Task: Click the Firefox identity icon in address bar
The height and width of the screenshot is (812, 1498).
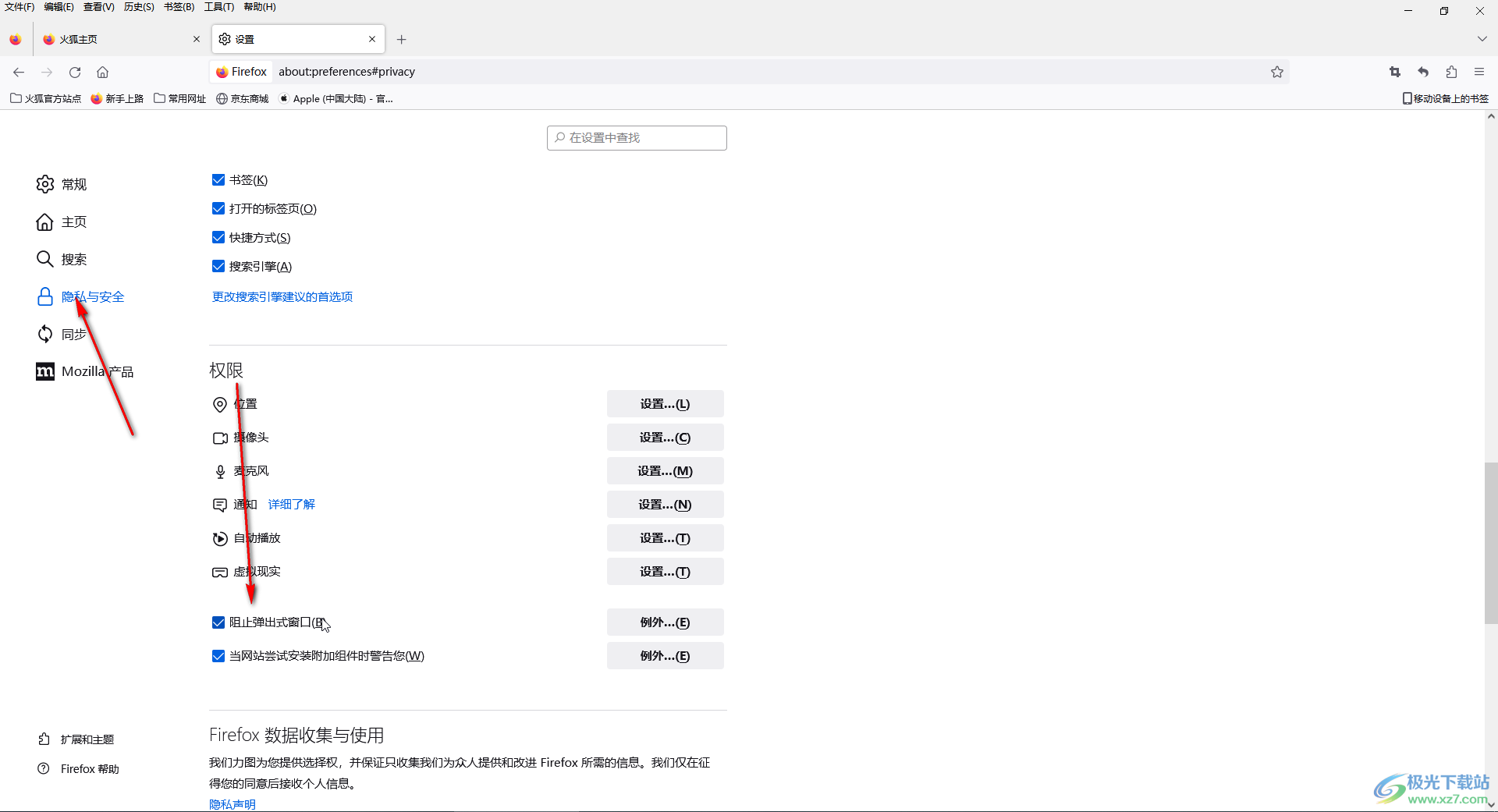Action: [241, 72]
